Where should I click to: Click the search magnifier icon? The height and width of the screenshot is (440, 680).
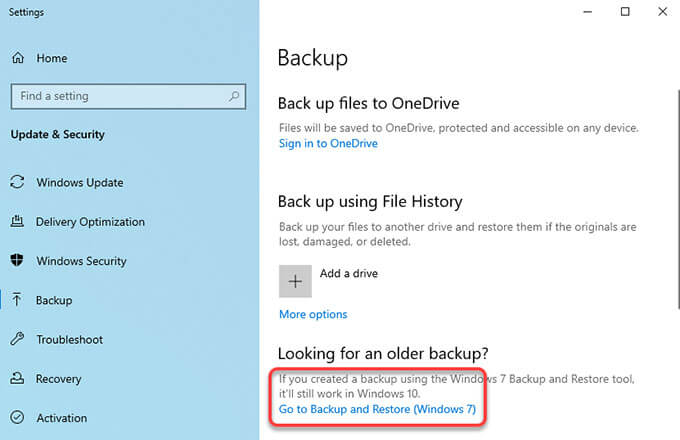[x=234, y=96]
